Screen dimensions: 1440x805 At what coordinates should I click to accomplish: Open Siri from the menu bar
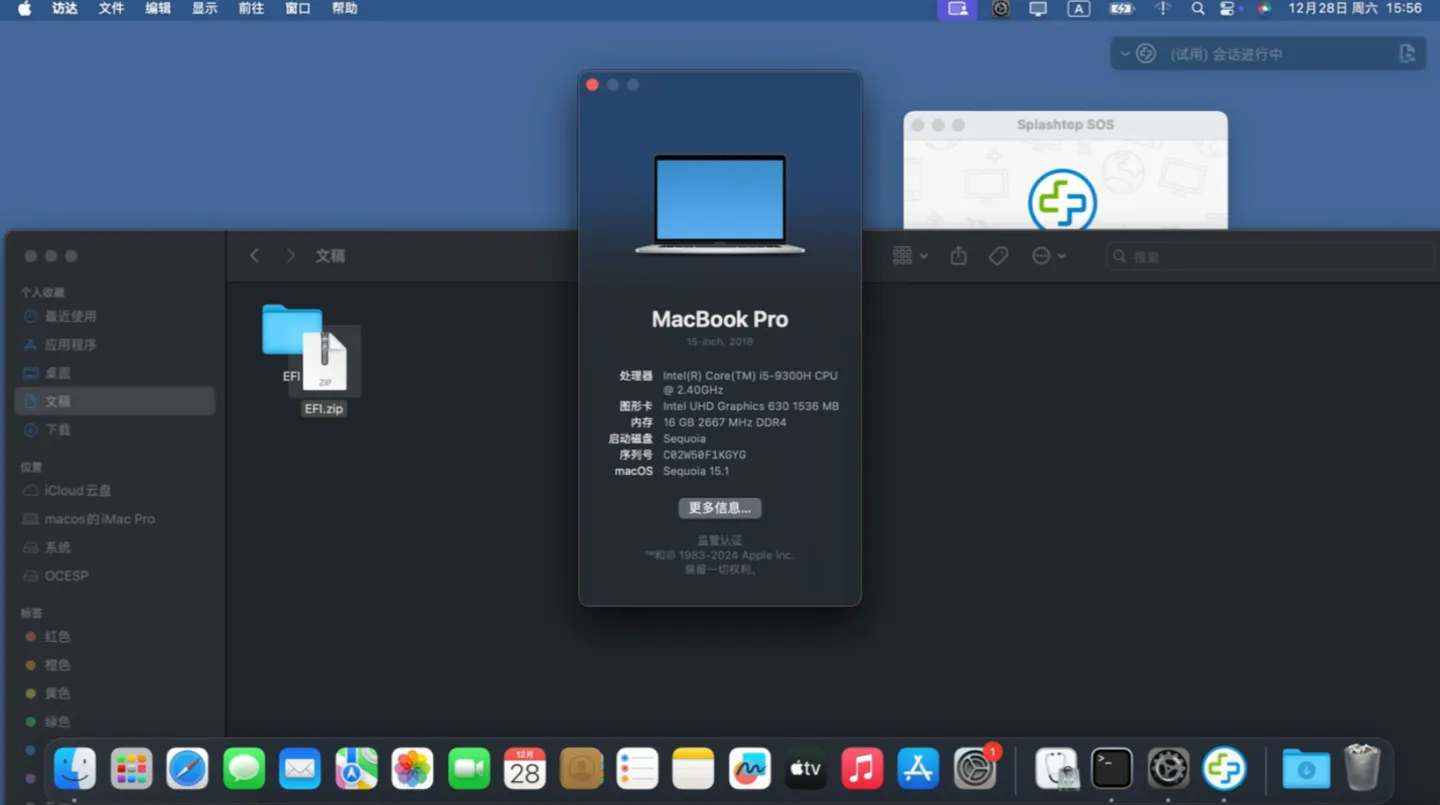(1263, 9)
